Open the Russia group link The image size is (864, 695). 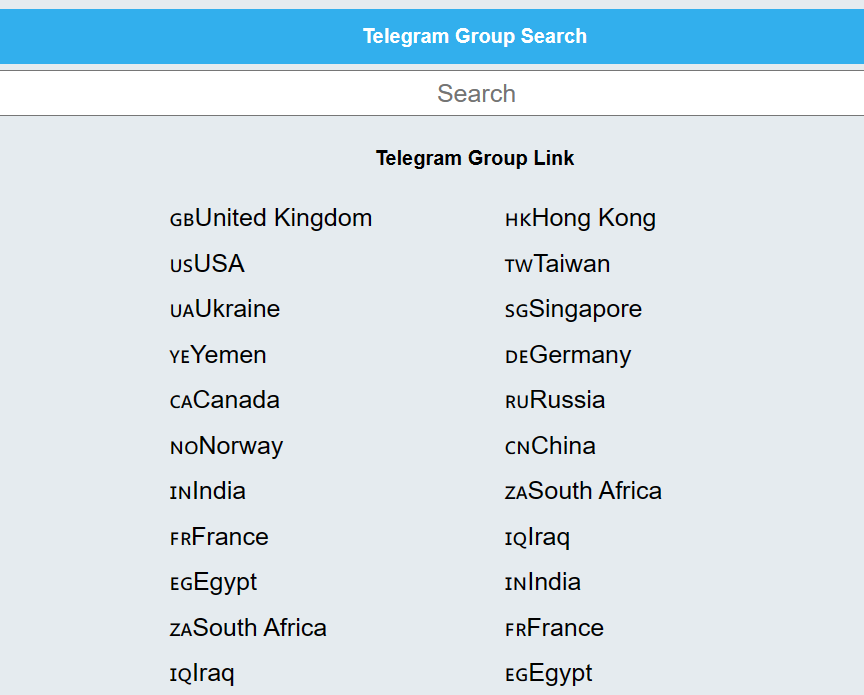(x=555, y=400)
